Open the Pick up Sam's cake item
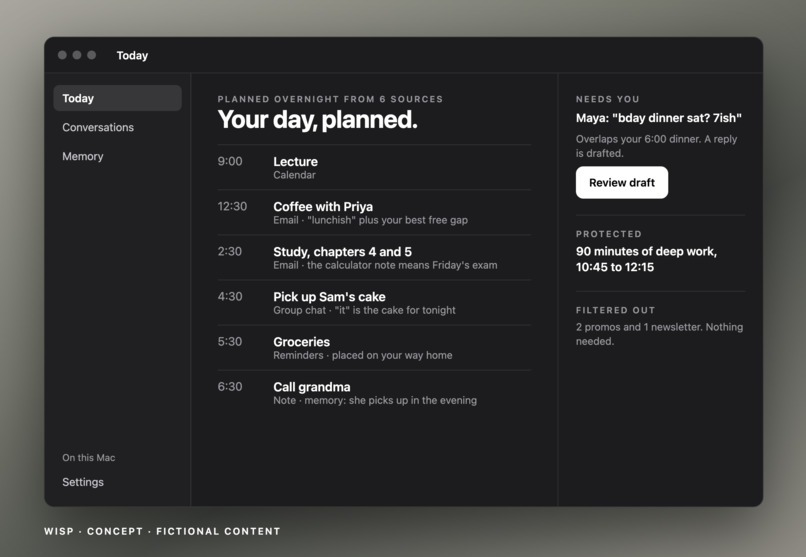This screenshot has height=557, width=806. (x=374, y=303)
